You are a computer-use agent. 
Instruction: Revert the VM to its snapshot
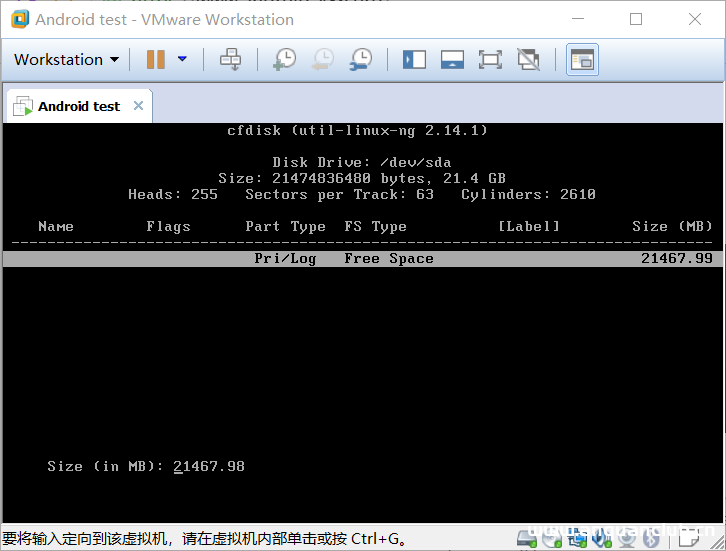pos(323,60)
